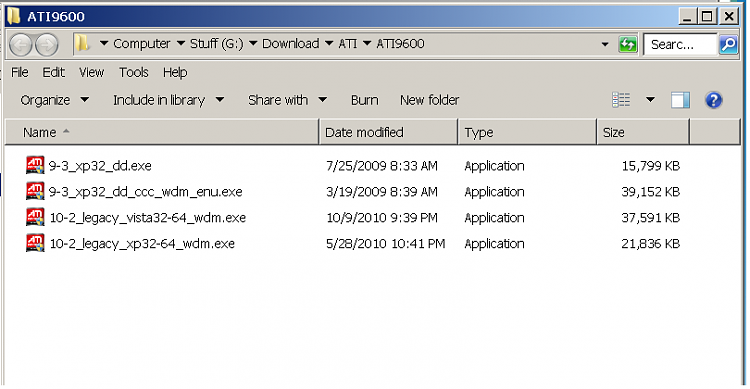Navigate to ATI breadcrumb
Image resolution: width=750 pixels, height=389 pixels.
[x=348, y=44]
